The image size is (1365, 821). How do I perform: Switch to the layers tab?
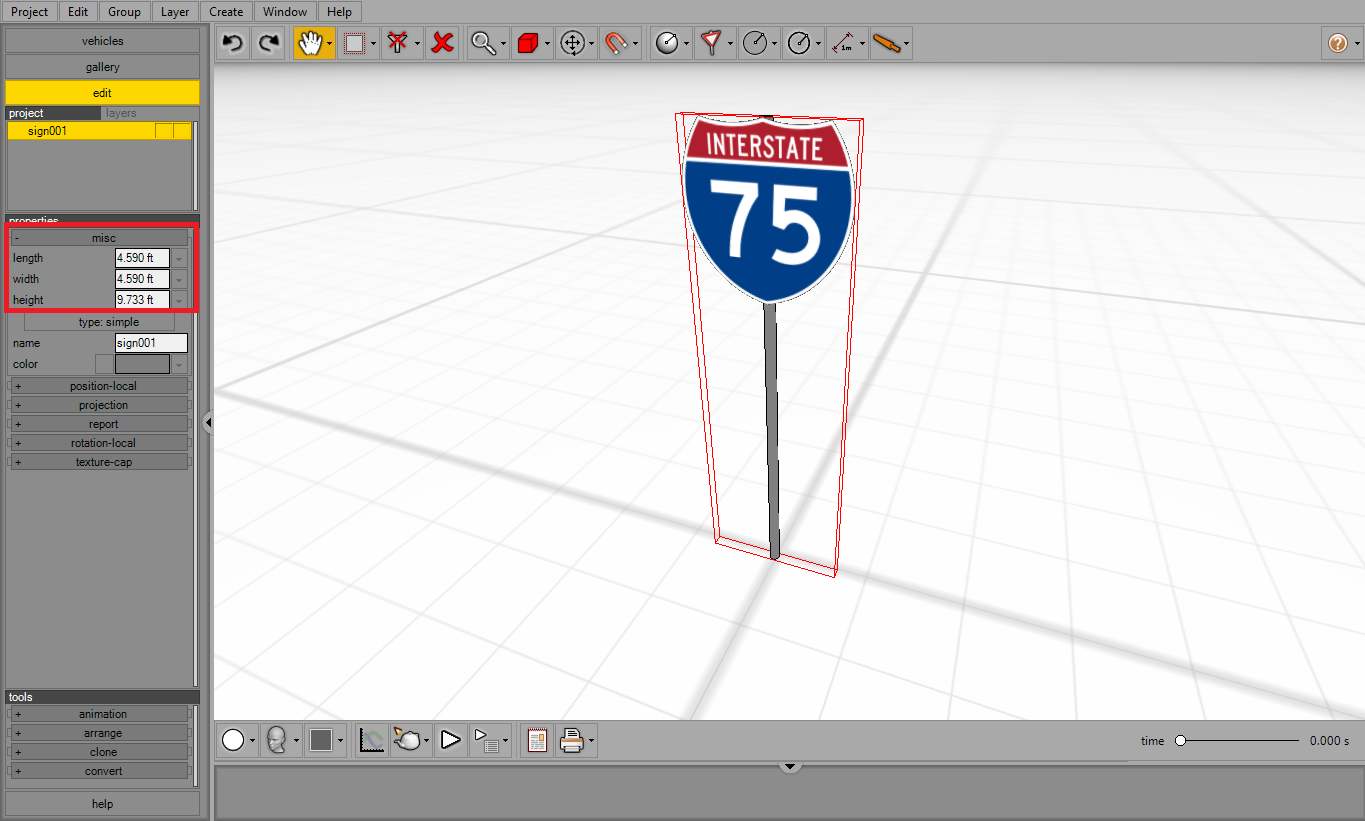121,114
